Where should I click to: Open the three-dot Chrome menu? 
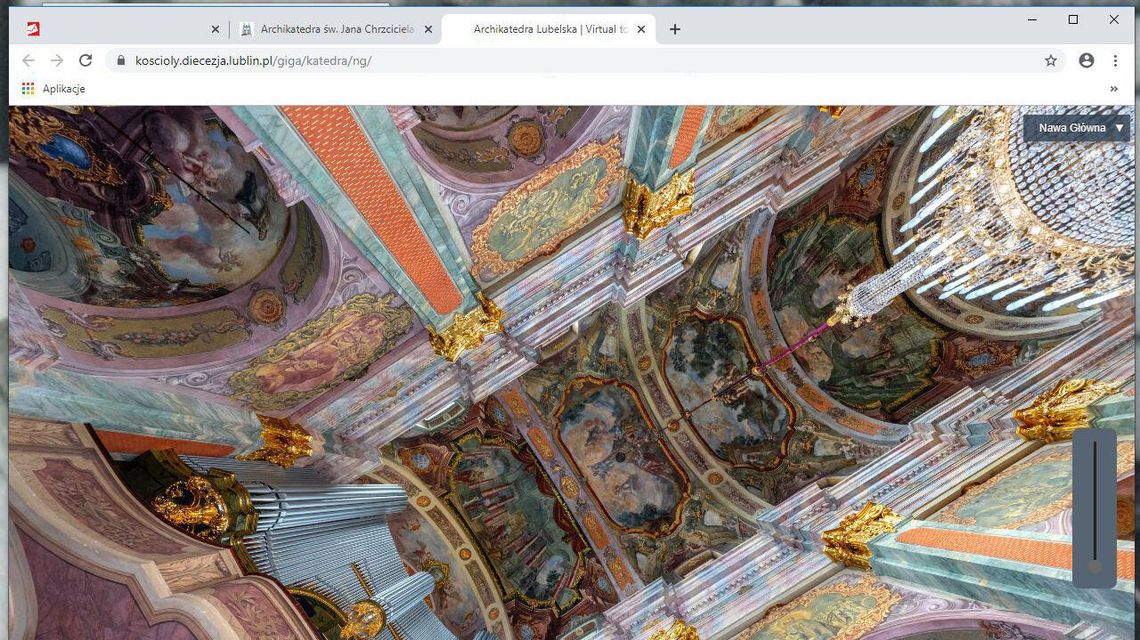(1116, 60)
